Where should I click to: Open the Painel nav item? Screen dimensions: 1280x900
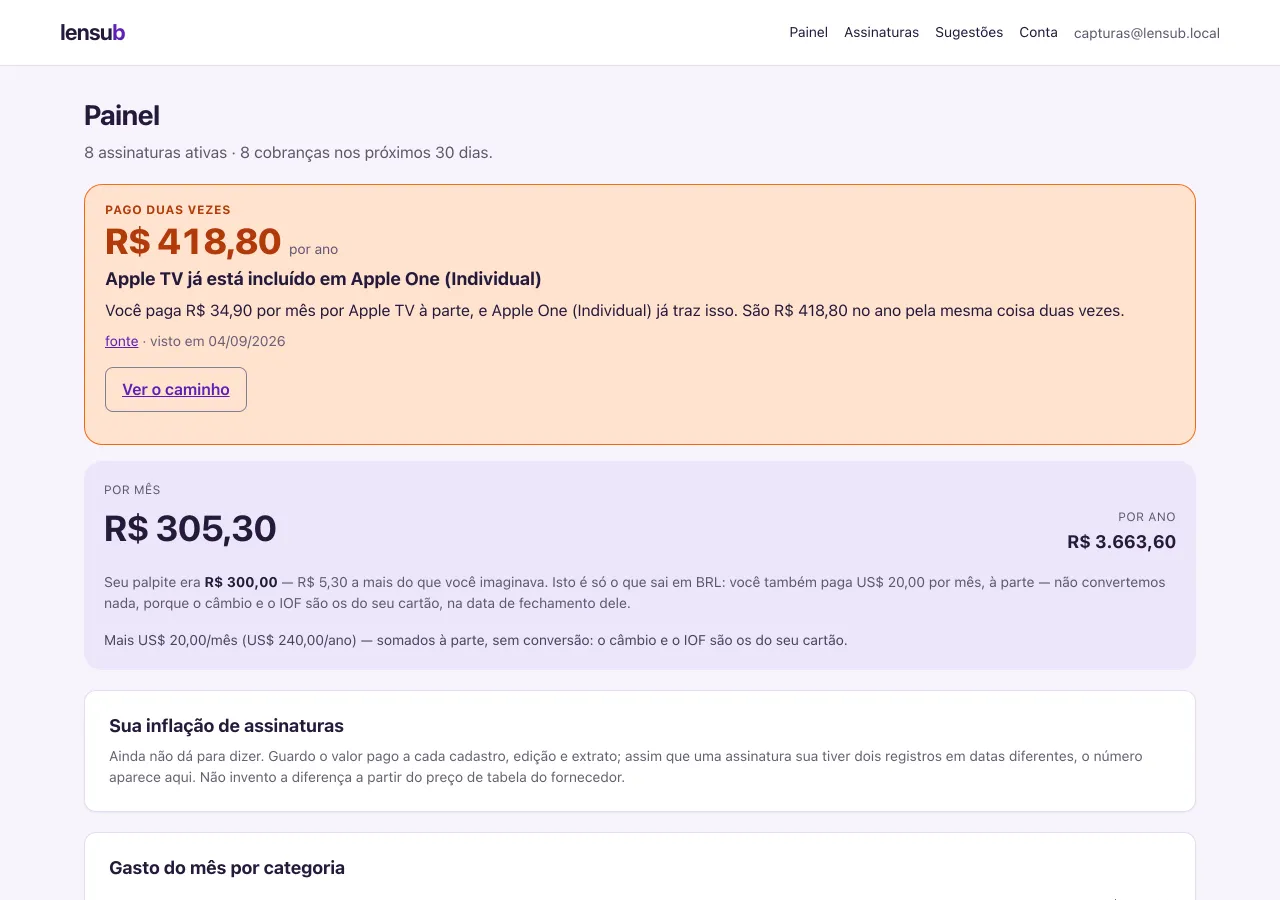[808, 32]
